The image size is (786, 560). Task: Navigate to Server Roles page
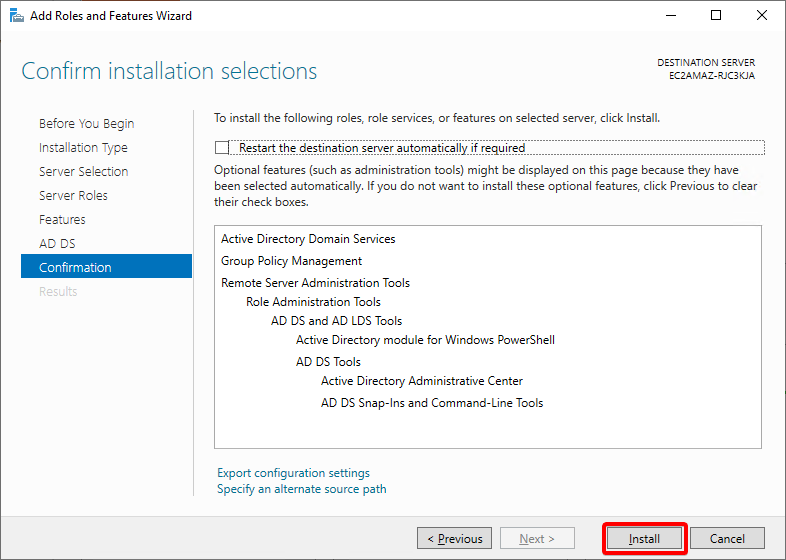(73, 196)
